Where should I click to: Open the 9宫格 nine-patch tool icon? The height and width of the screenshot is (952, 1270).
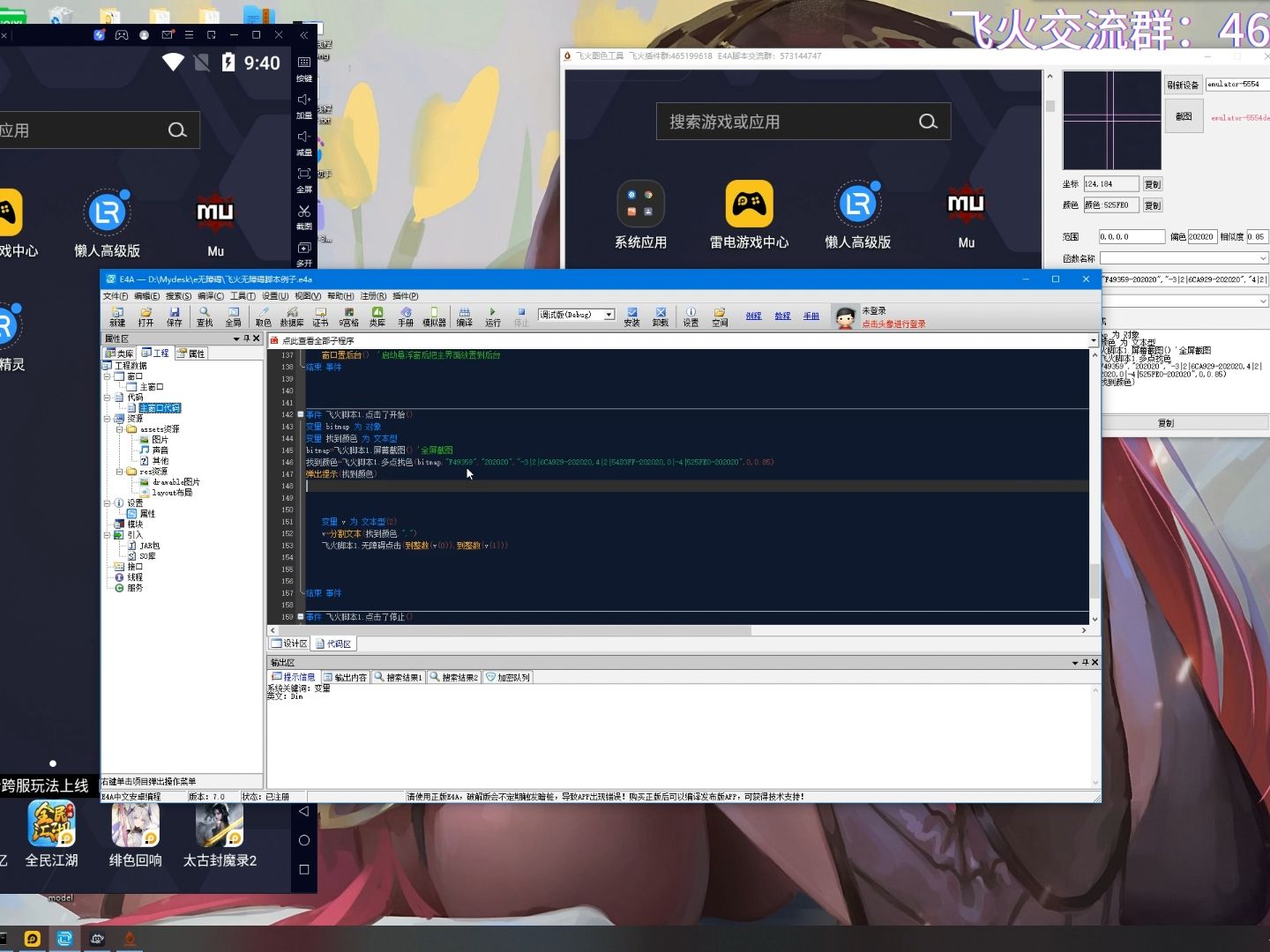click(x=349, y=316)
